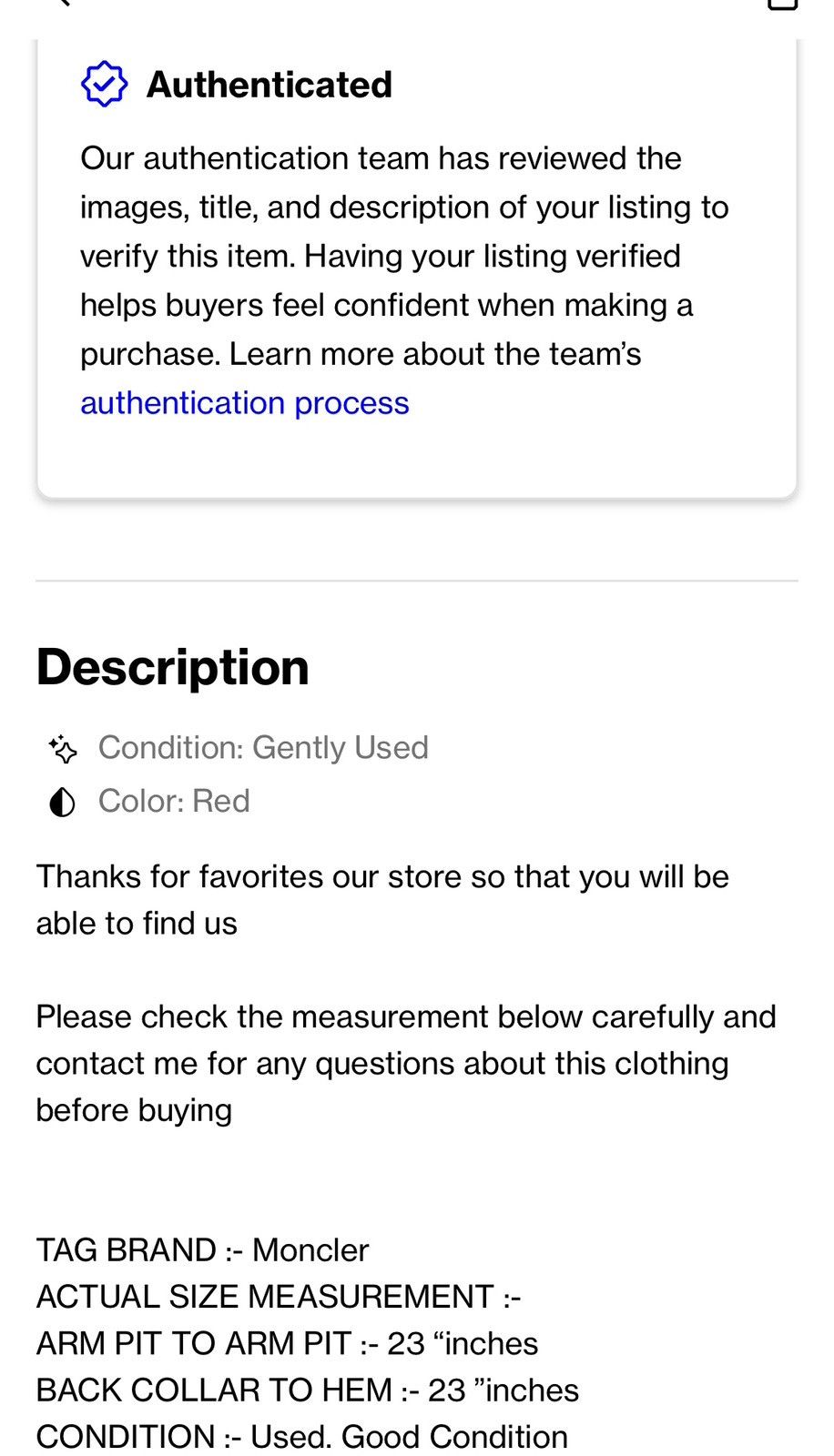Tap the TAG BRAND Moncler line
834x1456 pixels.
[x=202, y=1250]
